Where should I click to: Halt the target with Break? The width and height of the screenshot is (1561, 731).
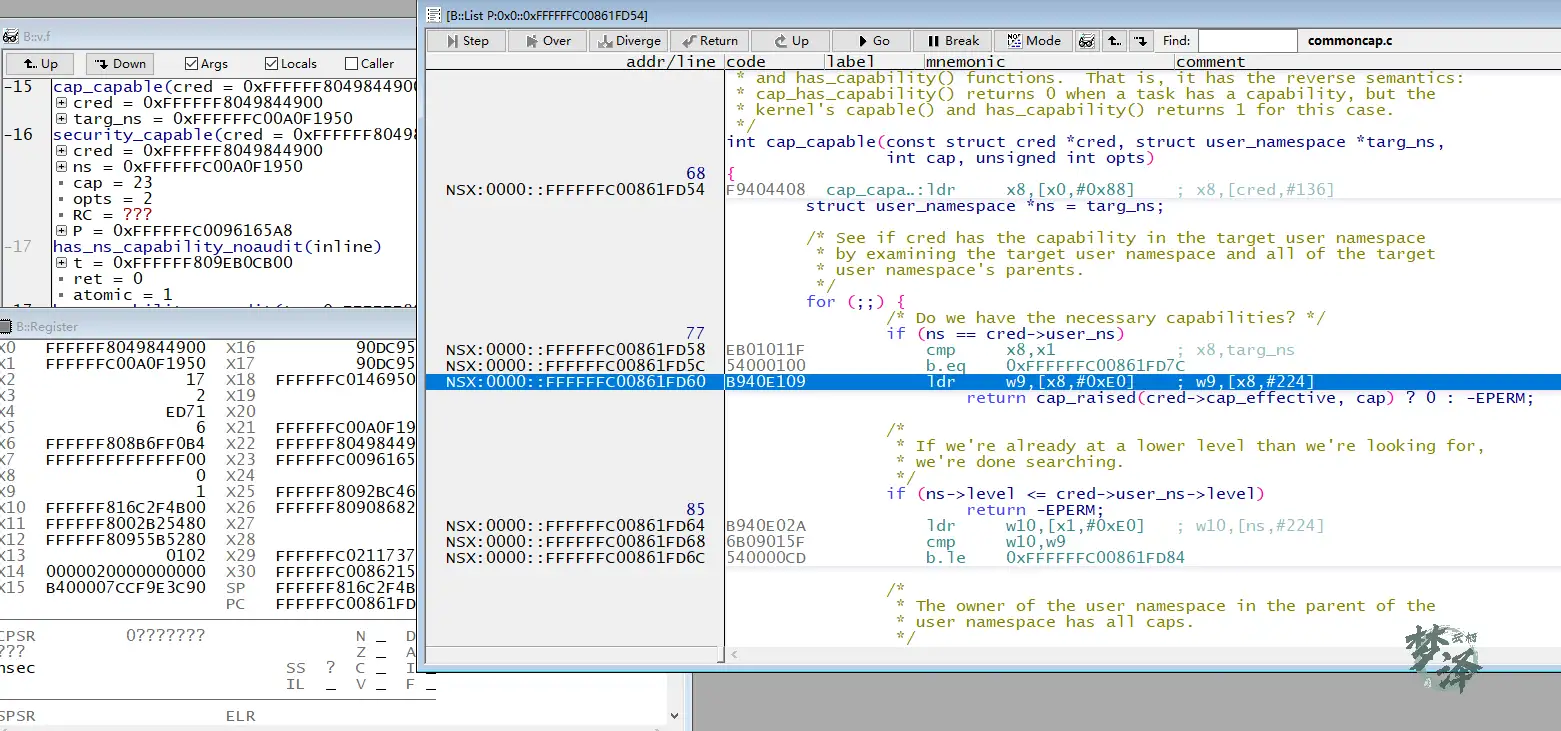pyautogui.click(x=952, y=41)
